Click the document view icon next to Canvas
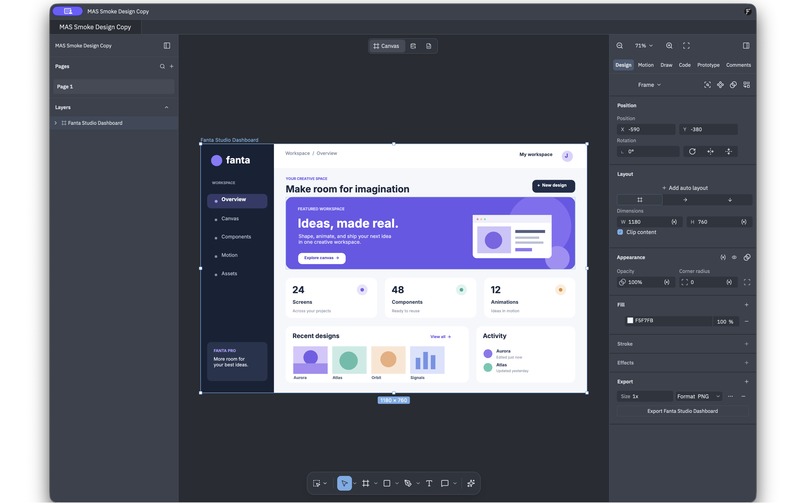The height and width of the screenshot is (504, 806). click(429, 46)
